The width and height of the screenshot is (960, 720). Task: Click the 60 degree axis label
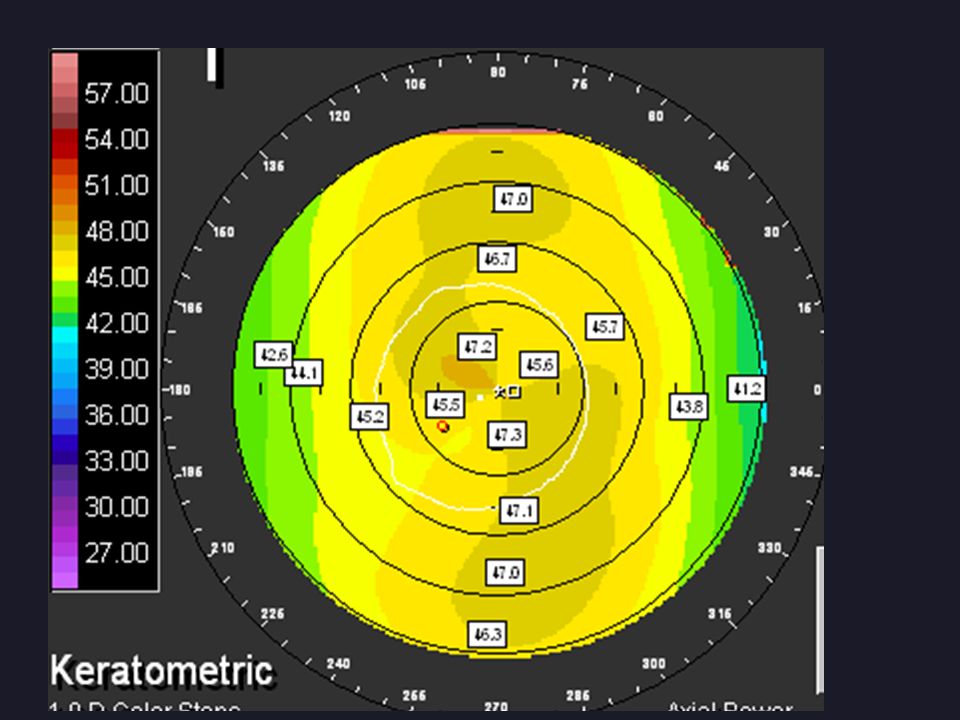(656, 116)
